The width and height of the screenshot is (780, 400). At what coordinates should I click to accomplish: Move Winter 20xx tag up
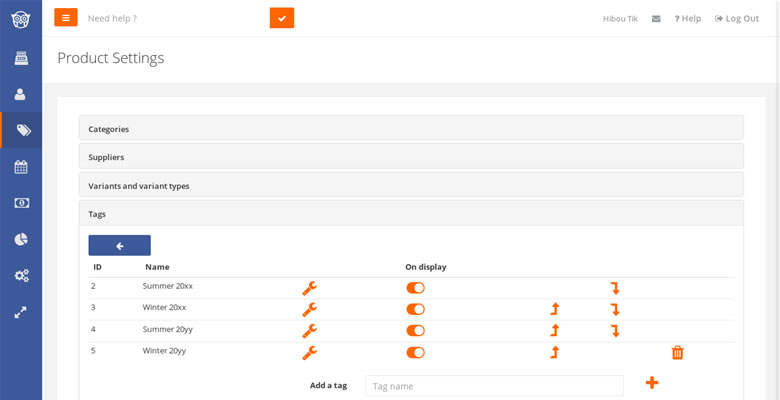click(x=555, y=309)
